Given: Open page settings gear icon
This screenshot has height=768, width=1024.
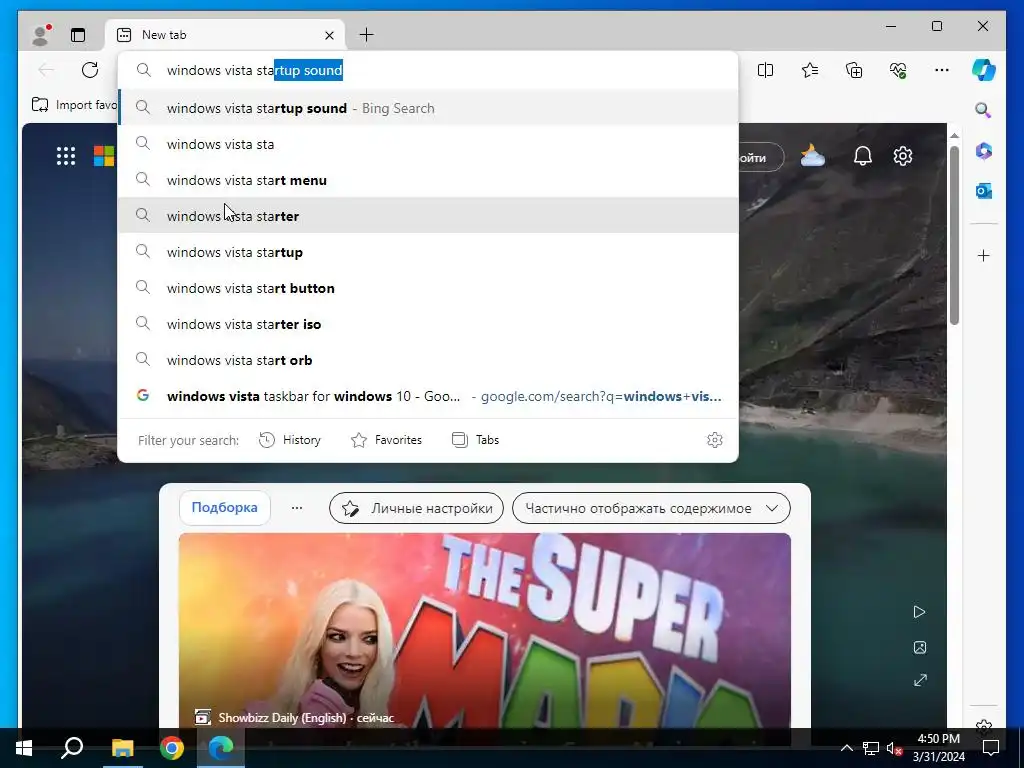Looking at the screenshot, I should pos(903,156).
